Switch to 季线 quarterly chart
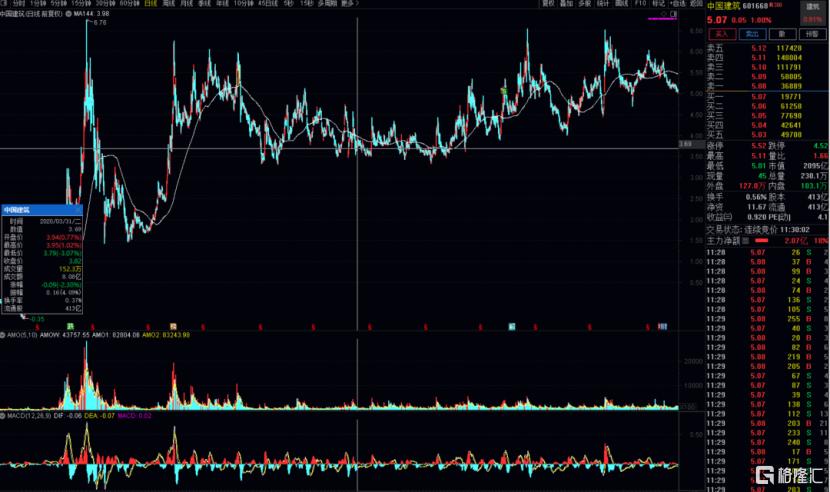The height and width of the screenshot is (492, 830). [204, 3]
